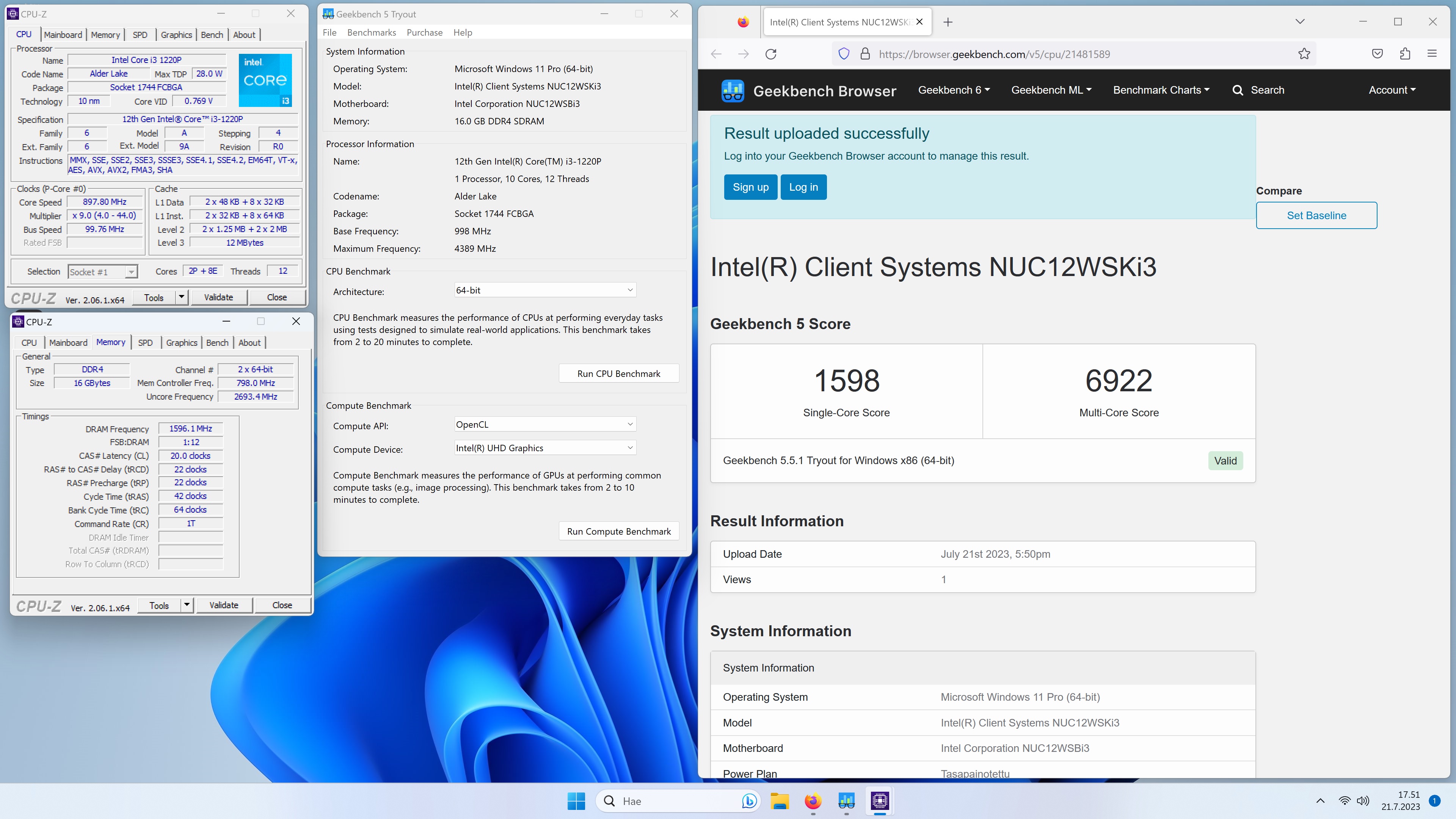Click the Geekbench Browser logo icon
1456x819 pixels.
click(x=733, y=91)
